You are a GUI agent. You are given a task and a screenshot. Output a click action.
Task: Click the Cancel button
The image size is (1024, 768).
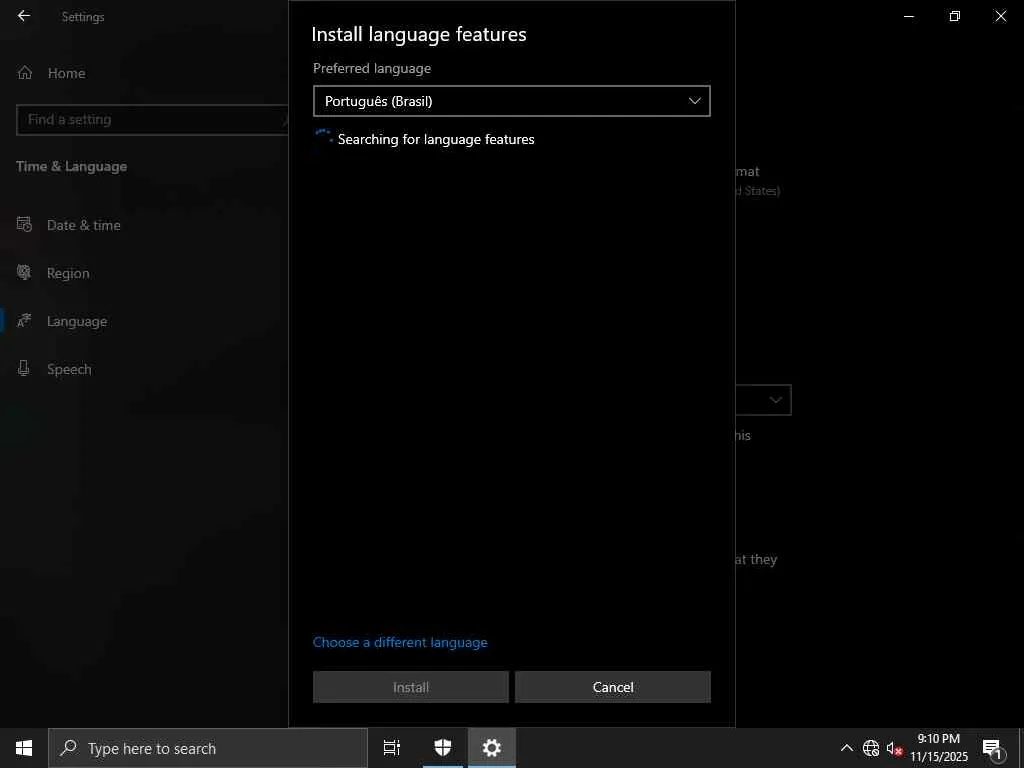point(613,687)
